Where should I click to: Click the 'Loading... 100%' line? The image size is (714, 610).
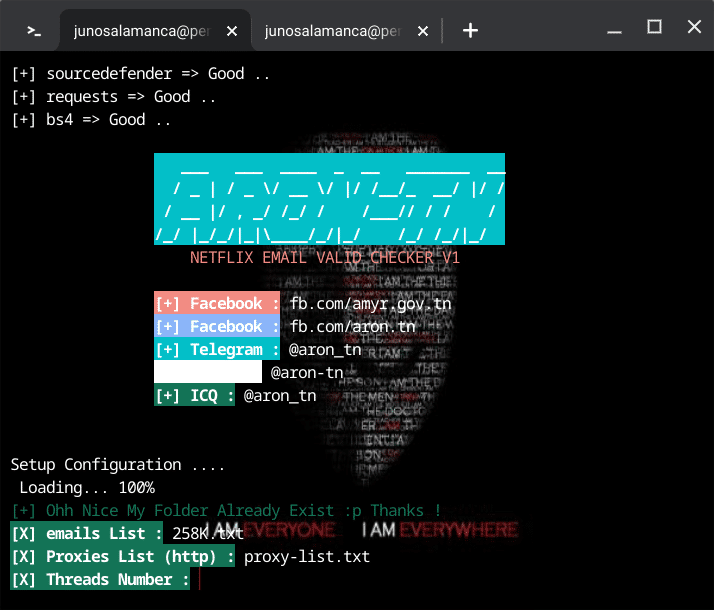click(87, 488)
